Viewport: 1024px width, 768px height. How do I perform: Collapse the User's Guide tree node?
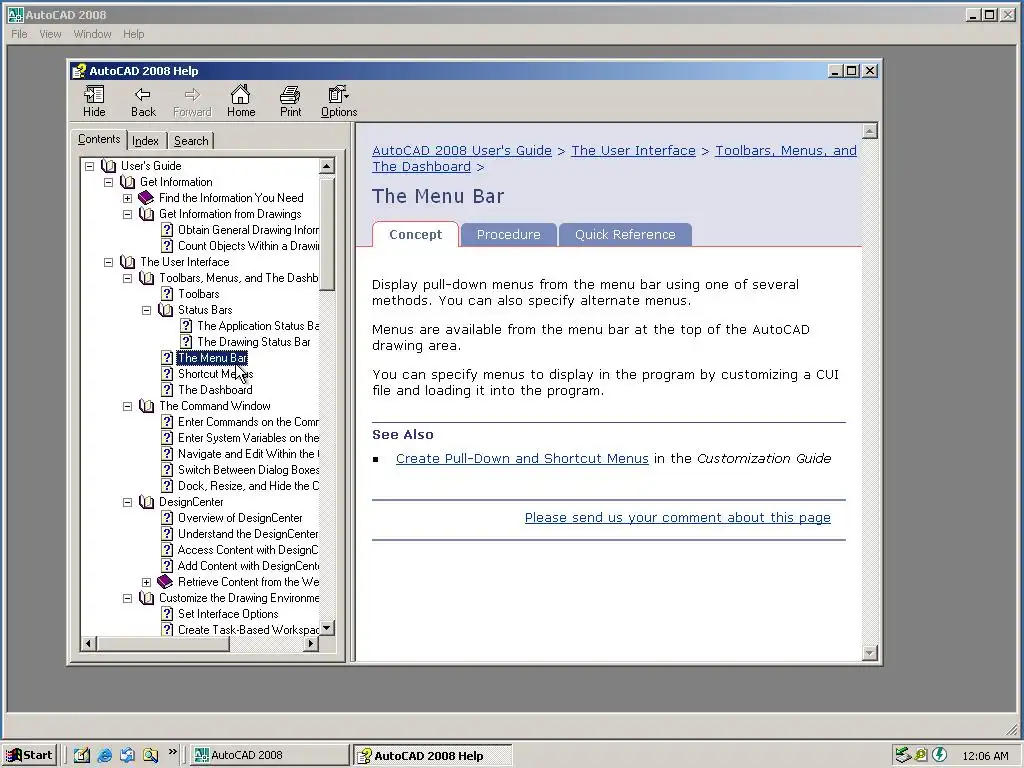[89, 167]
